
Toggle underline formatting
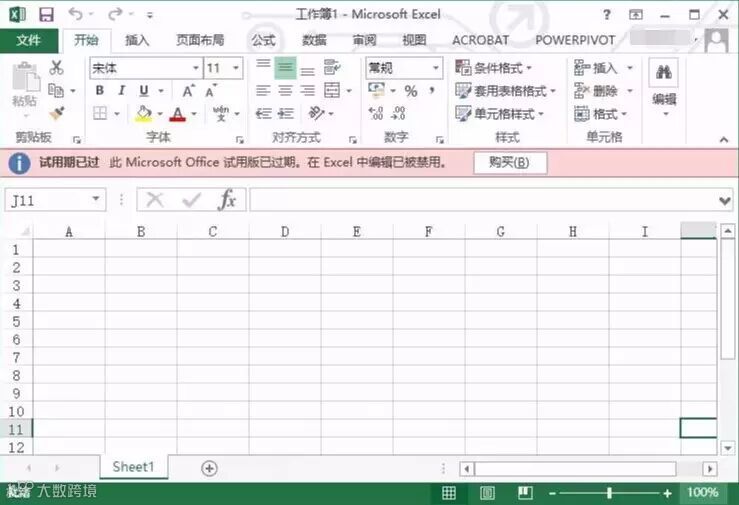(x=144, y=90)
